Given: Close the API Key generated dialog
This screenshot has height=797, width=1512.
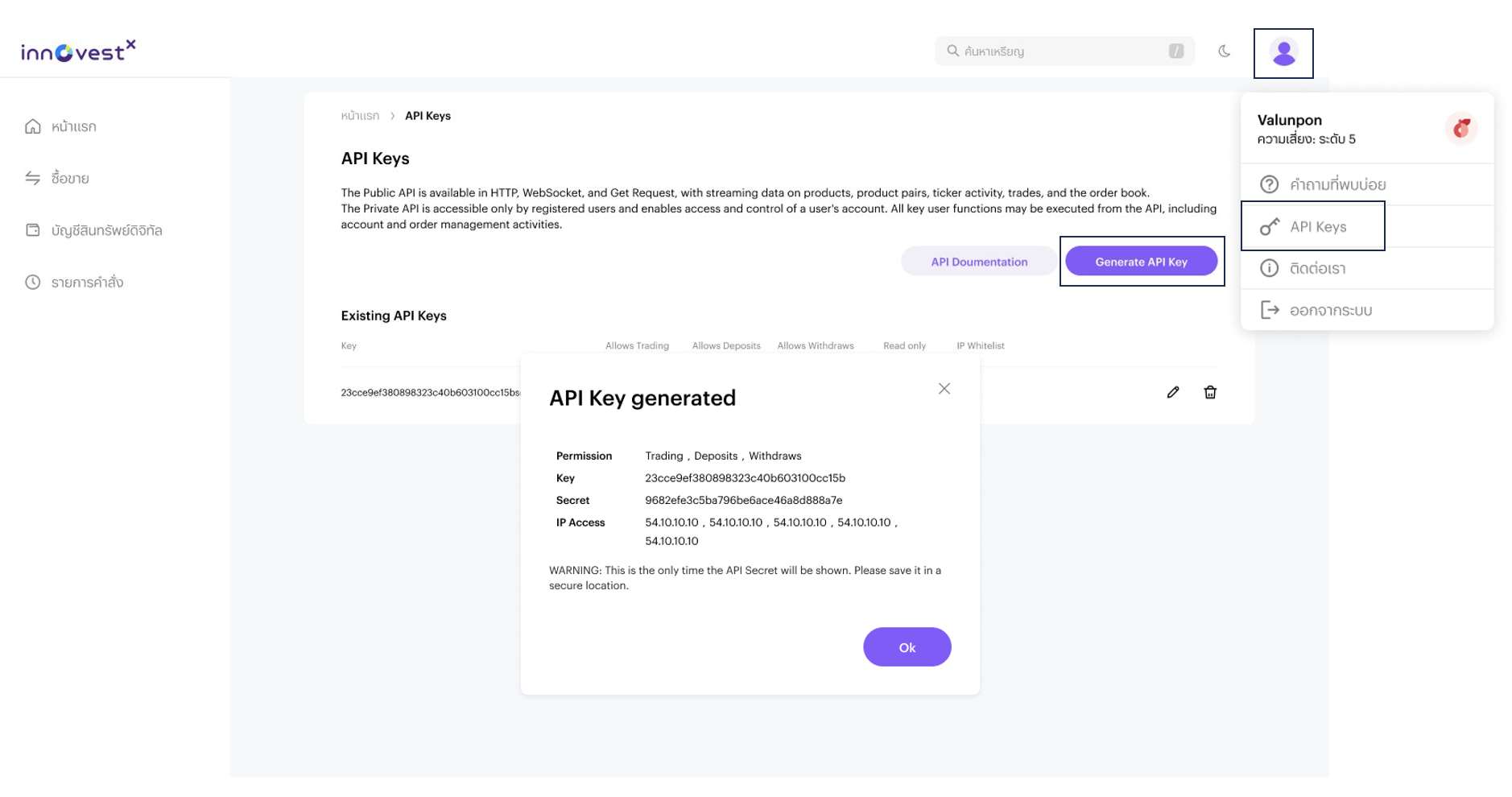Looking at the screenshot, I should coord(944,388).
